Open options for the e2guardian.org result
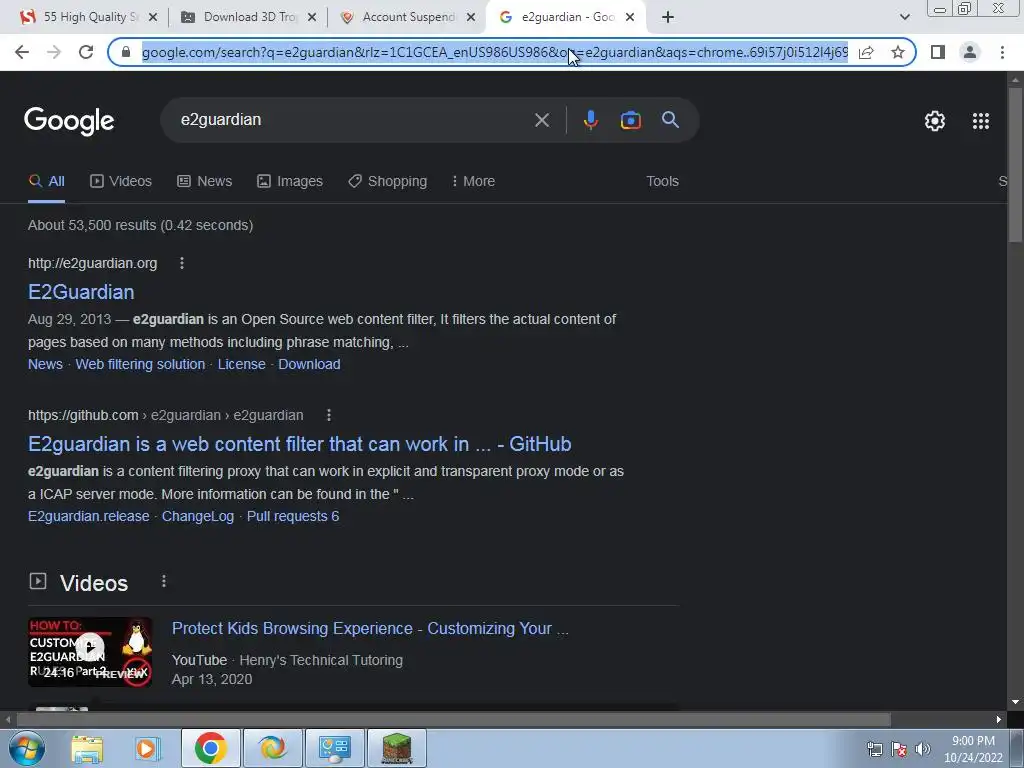The height and width of the screenshot is (768, 1024). pos(182,263)
